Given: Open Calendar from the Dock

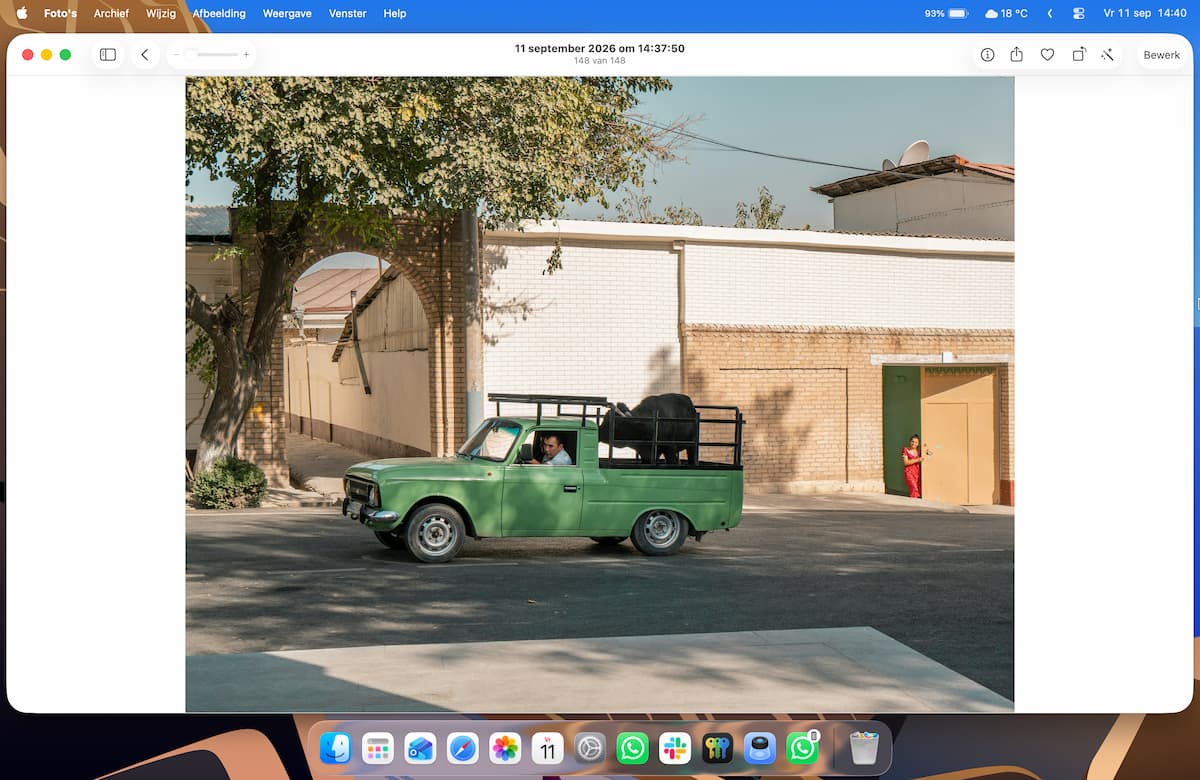Looking at the screenshot, I should point(547,748).
